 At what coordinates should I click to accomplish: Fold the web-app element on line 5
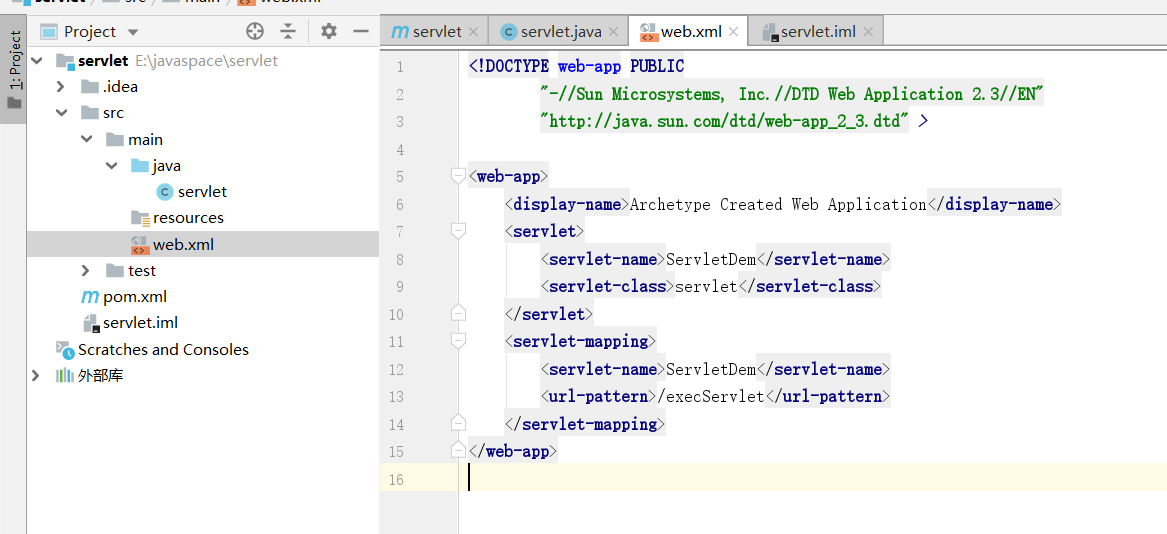(x=458, y=177)
